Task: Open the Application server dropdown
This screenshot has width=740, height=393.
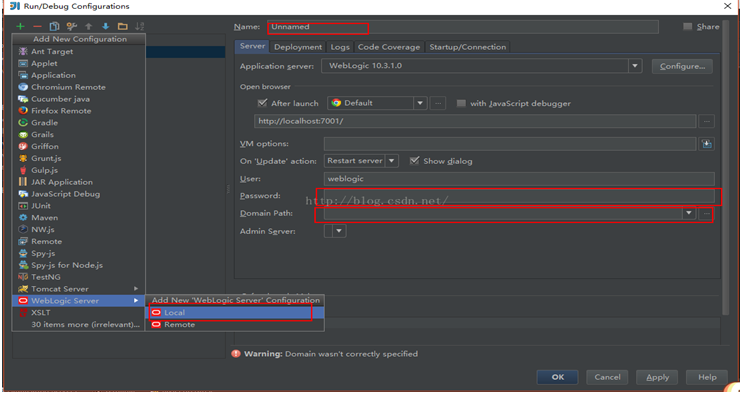Action: pos(635,66)
